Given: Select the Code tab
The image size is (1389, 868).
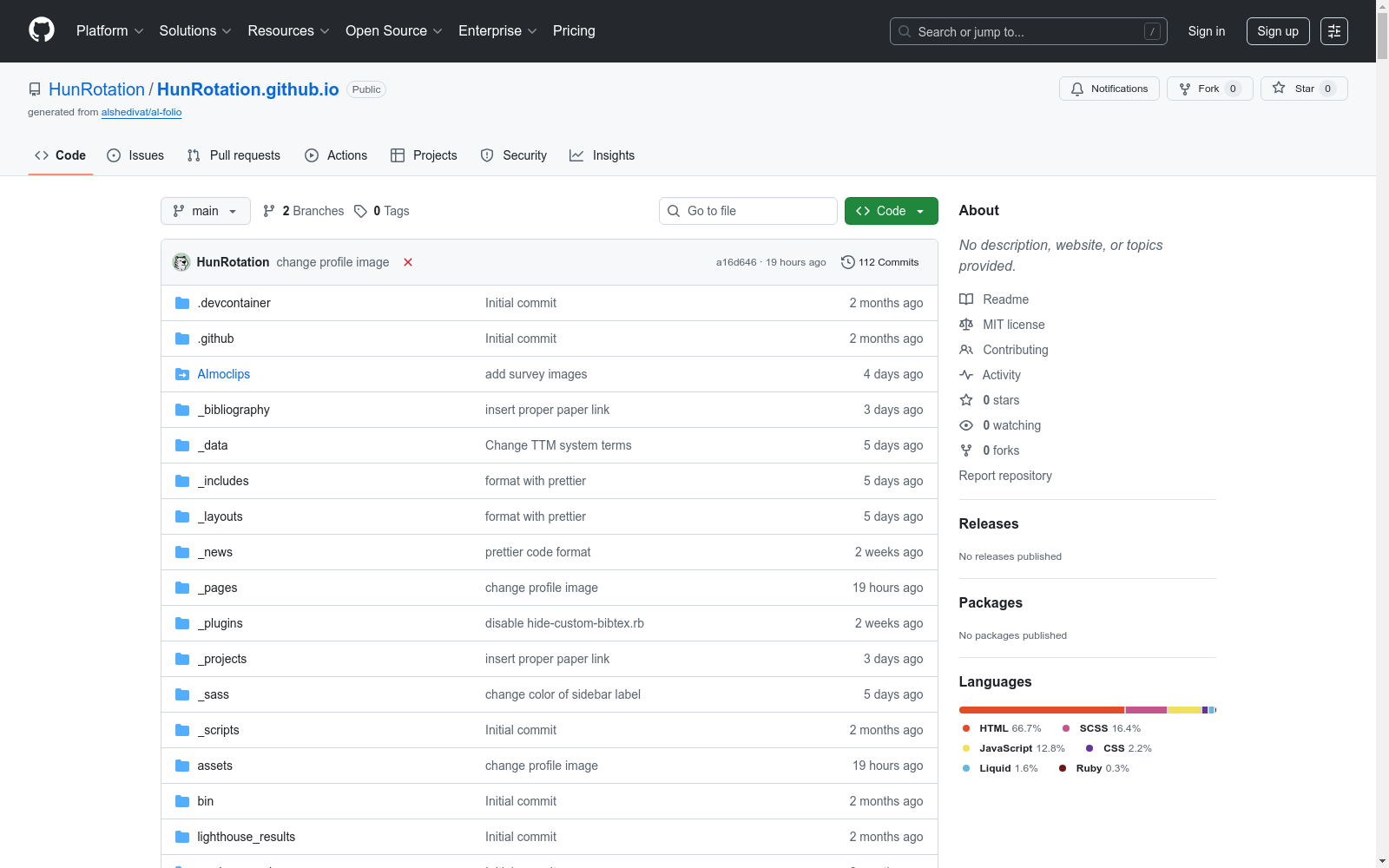Looking at the screenshot, I should tap(61, 155).
